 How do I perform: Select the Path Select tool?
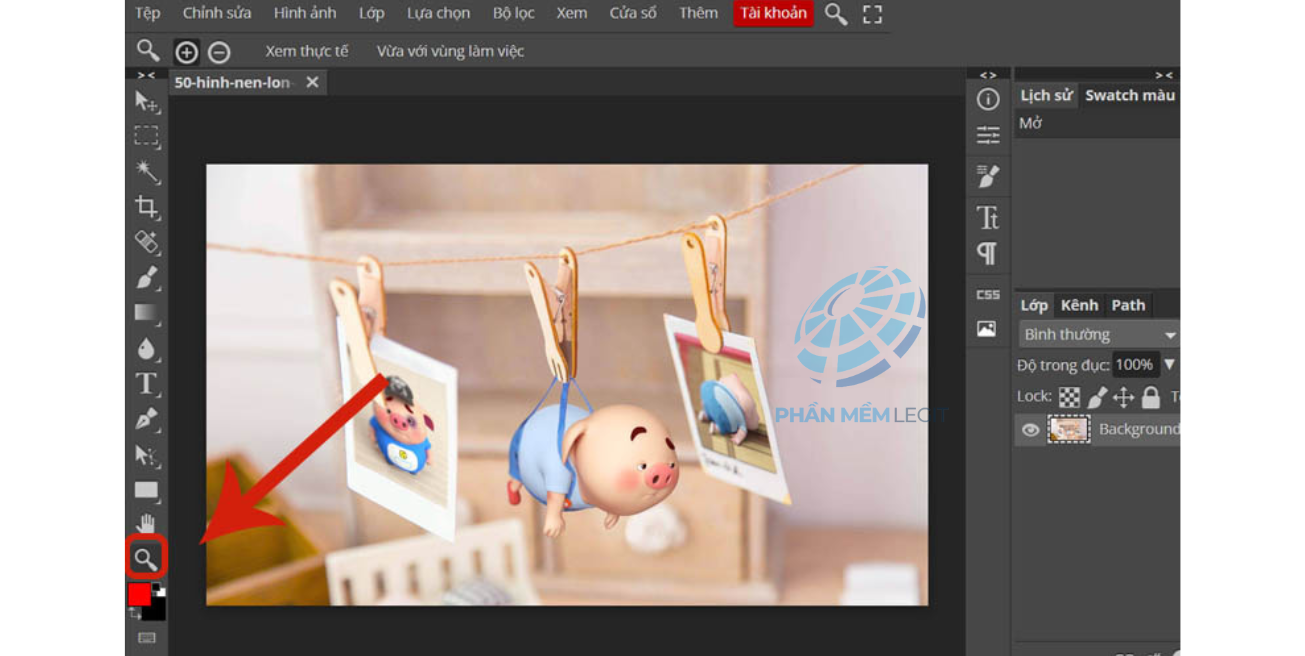[146, 456]
